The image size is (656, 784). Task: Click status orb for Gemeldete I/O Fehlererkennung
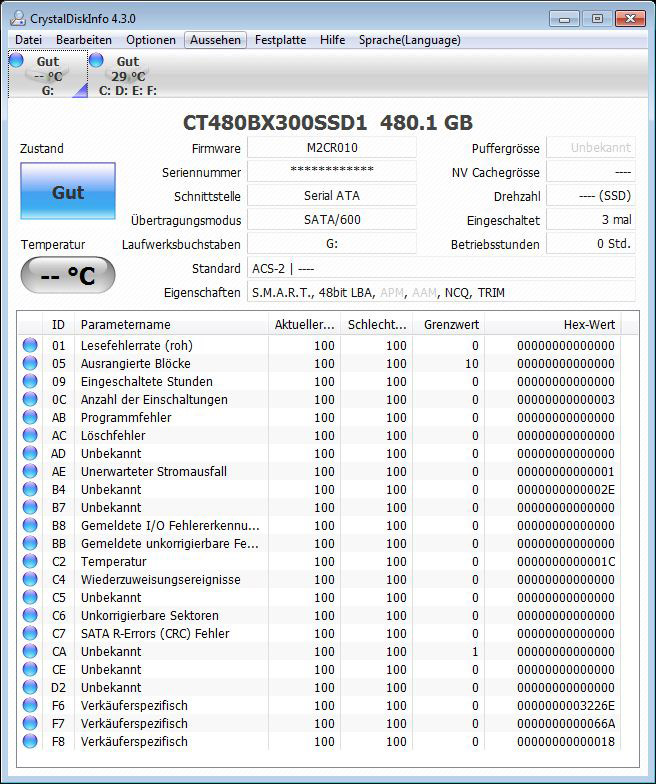pos(30,525)
